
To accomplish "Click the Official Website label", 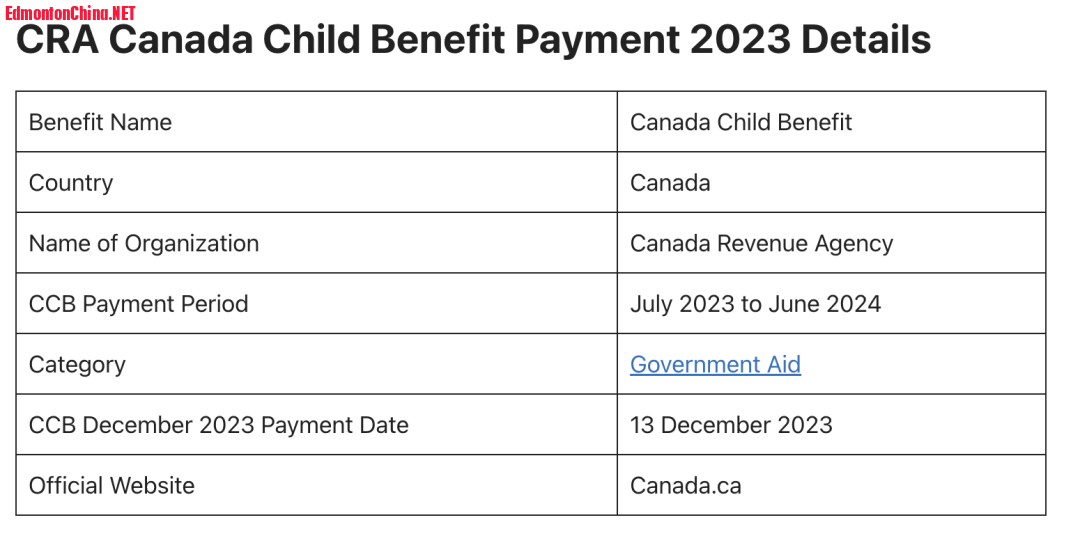I will click(x=112, y=485).
